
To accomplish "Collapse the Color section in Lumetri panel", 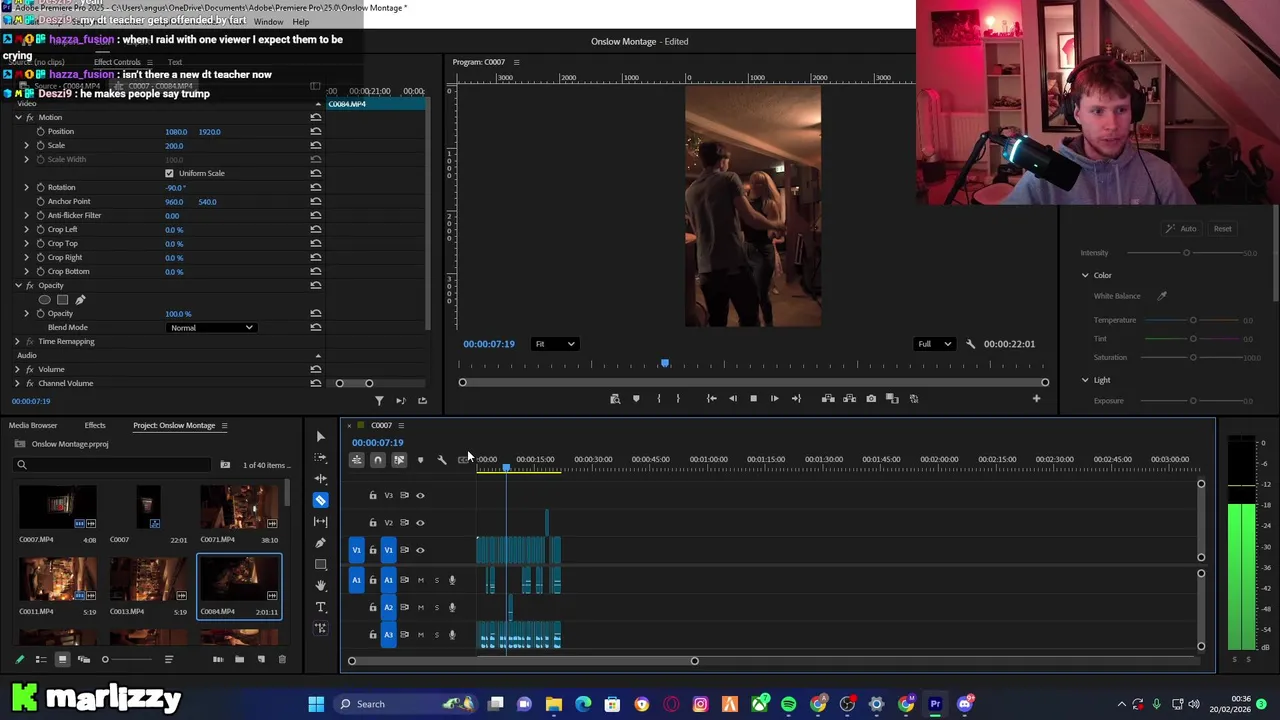I will click(1085, 275).
